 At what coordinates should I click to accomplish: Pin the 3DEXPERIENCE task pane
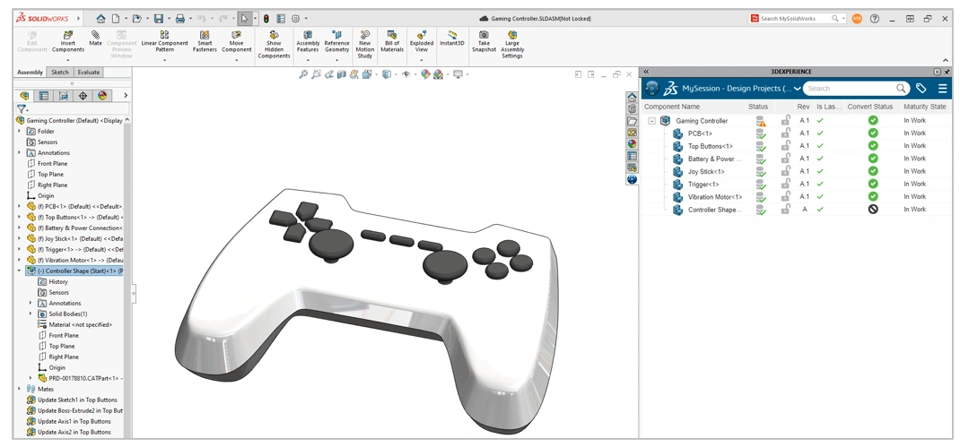pos(947,72)
